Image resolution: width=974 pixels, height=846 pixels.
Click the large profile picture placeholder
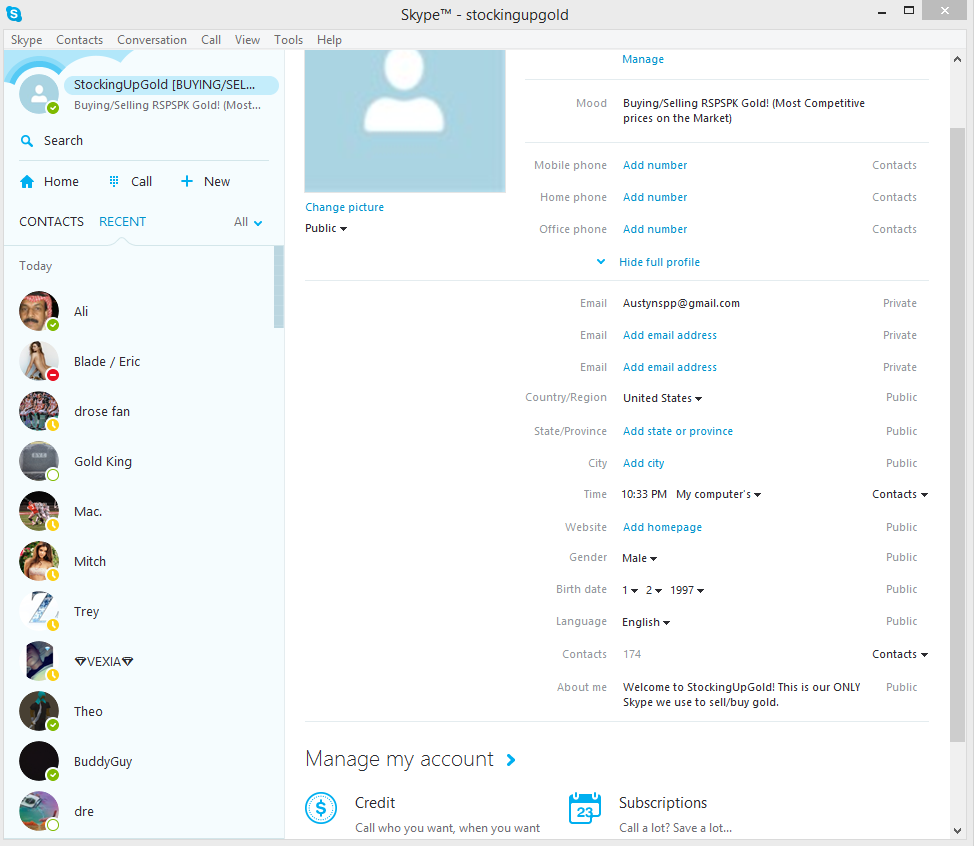tap(405, 121)
